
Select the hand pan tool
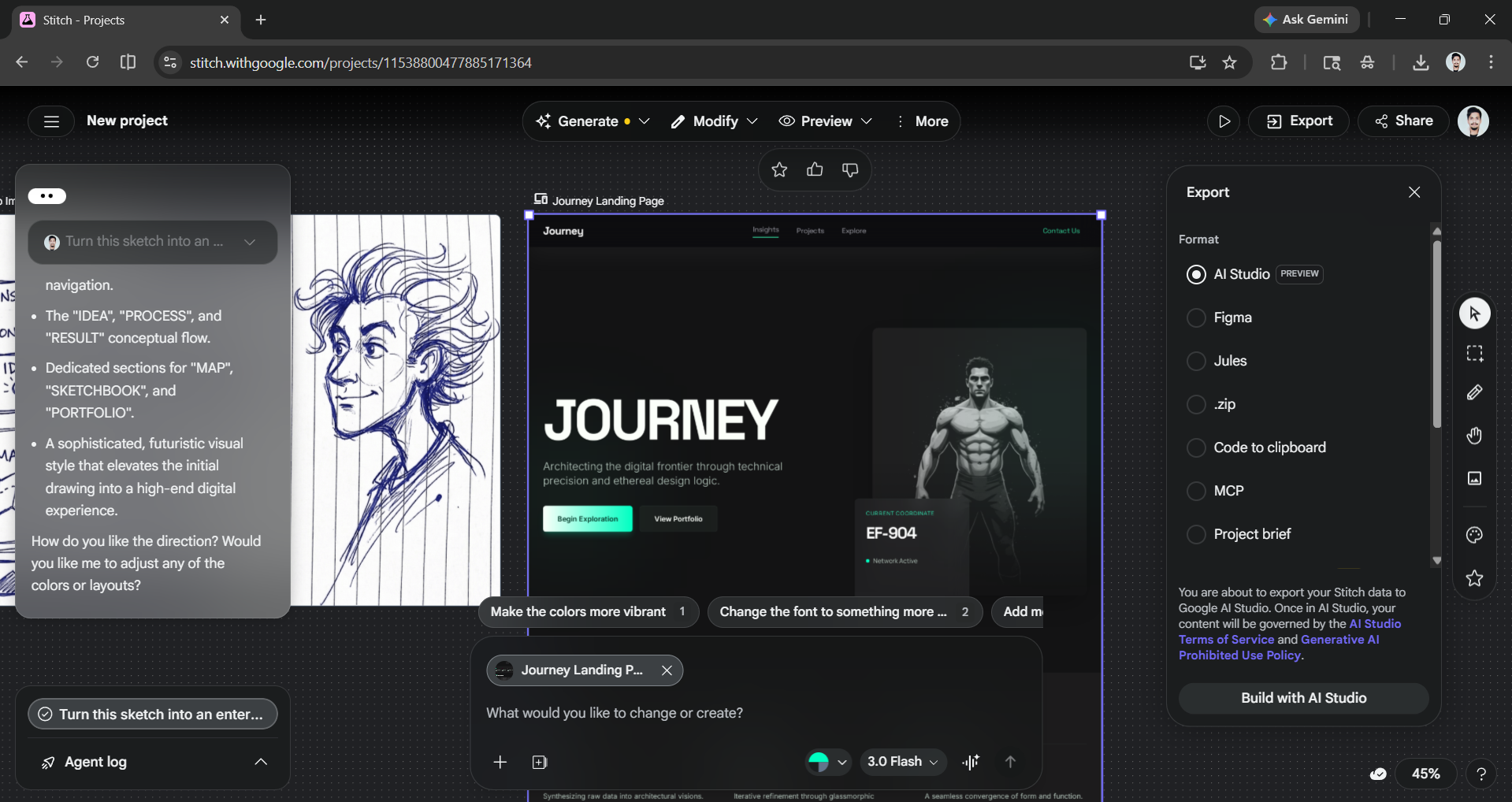tap(1474, 436)
